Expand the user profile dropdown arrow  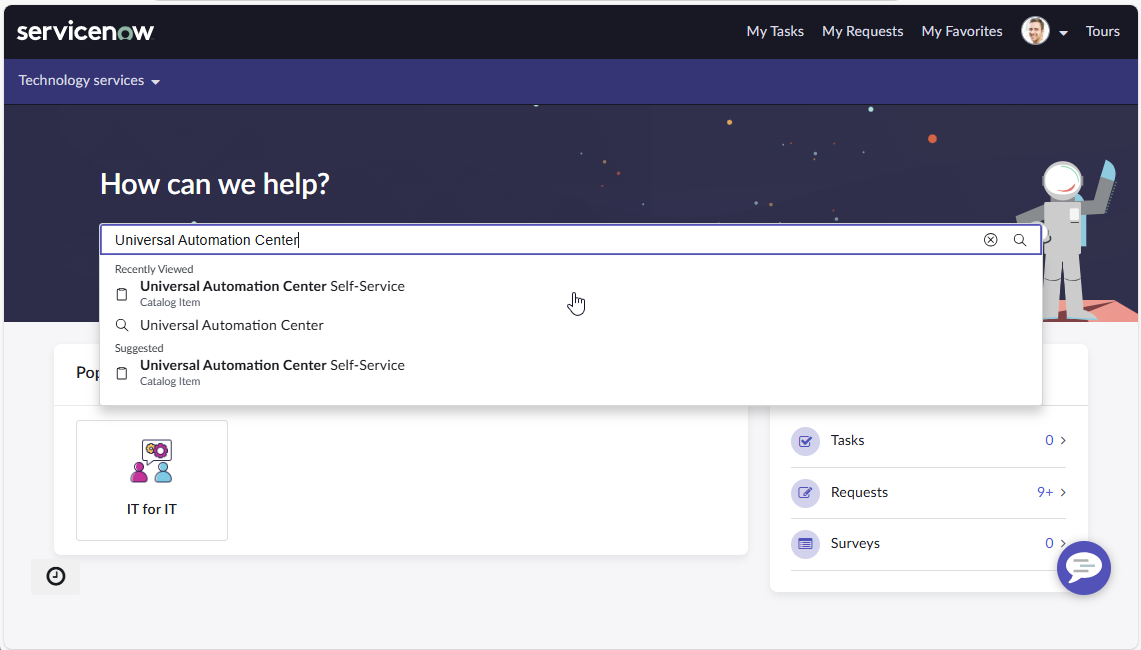click(x=1063, y=33)
